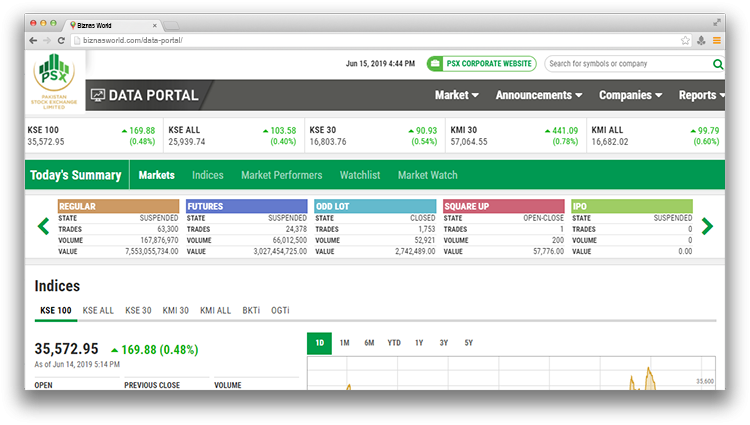Screen dimensions: 750x425
Task: Expand the Announcements dropdown menu
Action: (539, 95)
